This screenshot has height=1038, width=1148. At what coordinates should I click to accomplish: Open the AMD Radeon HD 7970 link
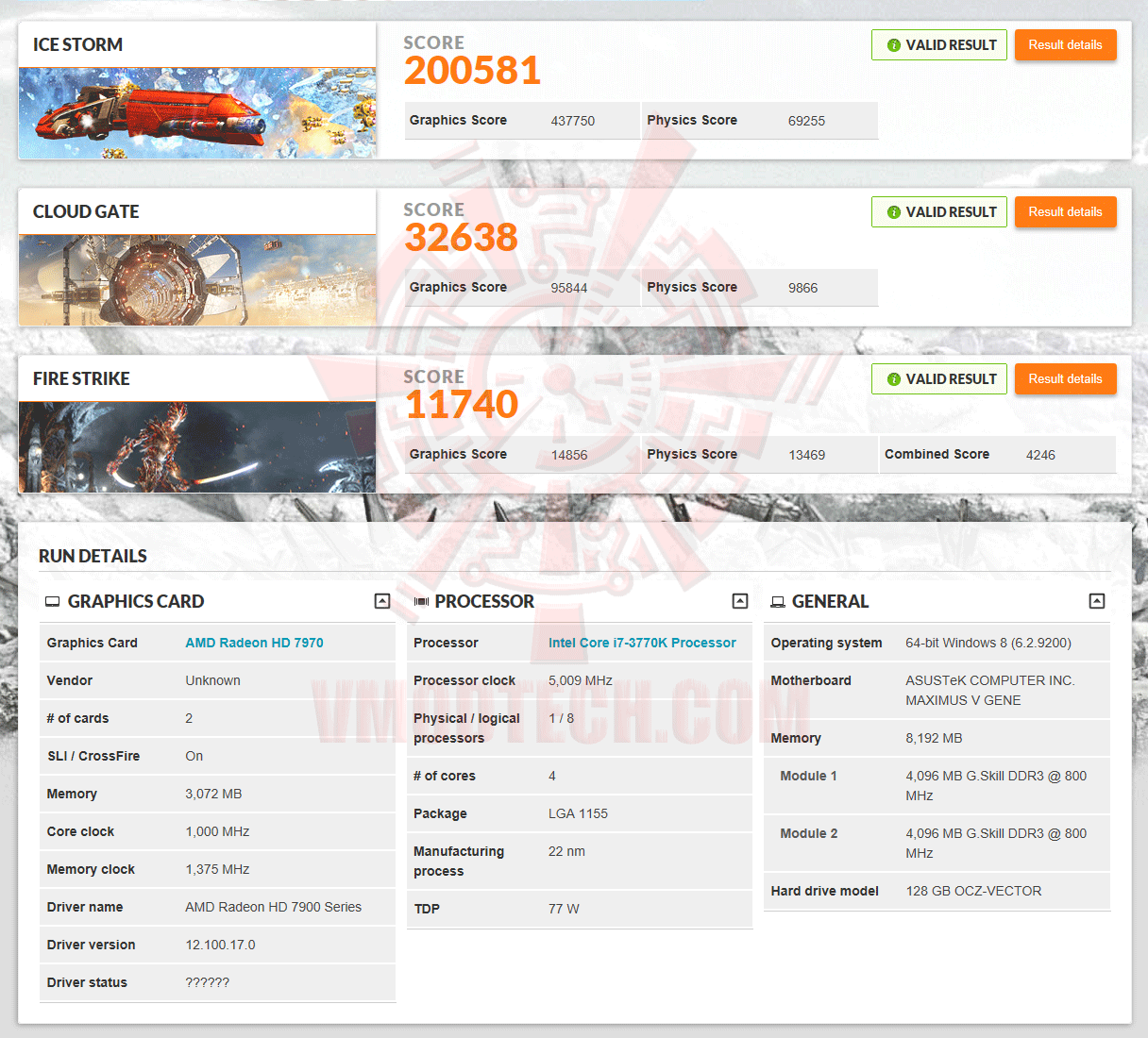tap(254, 643)
